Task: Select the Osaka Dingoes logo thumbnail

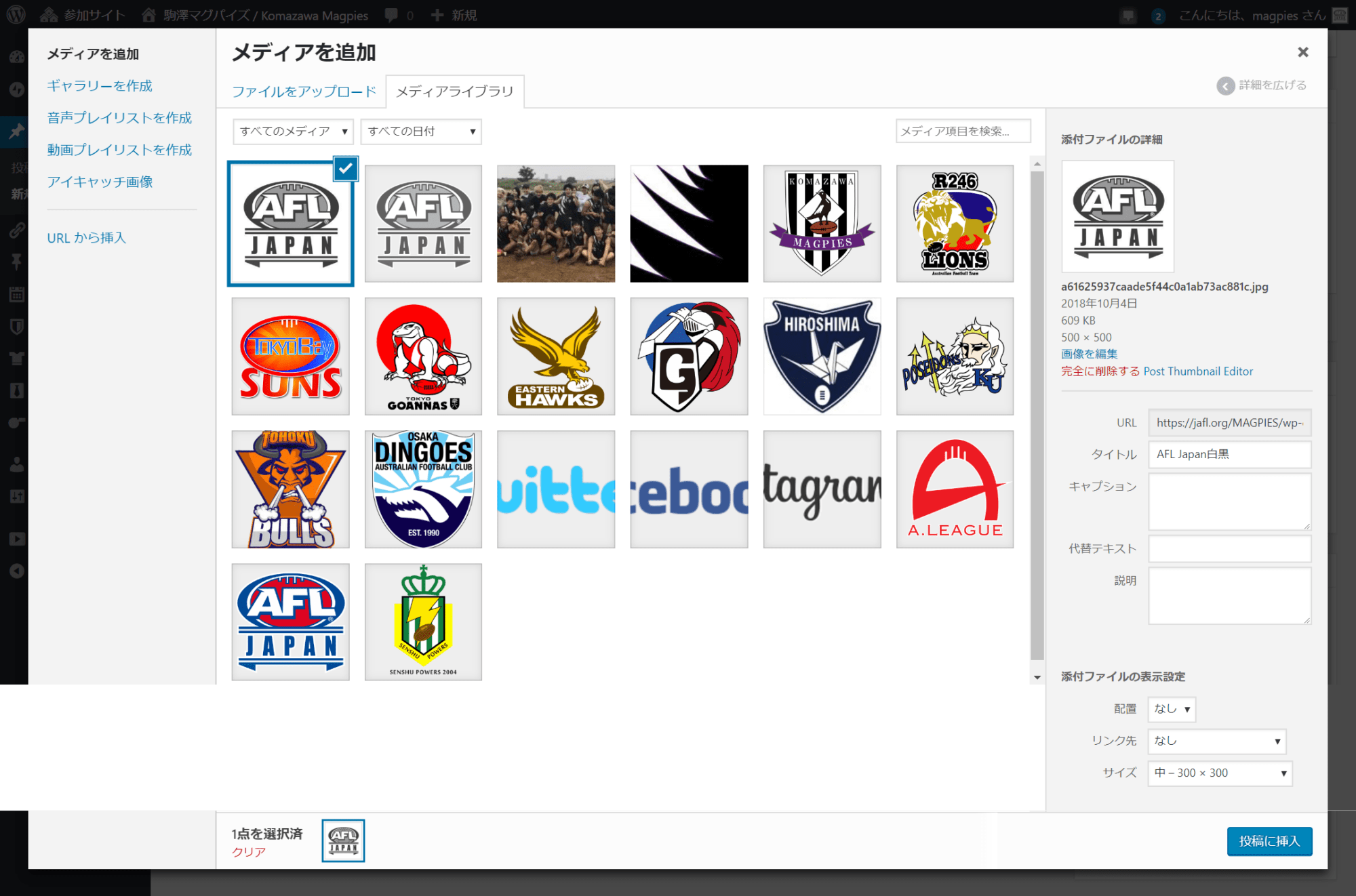Action: 423,489
